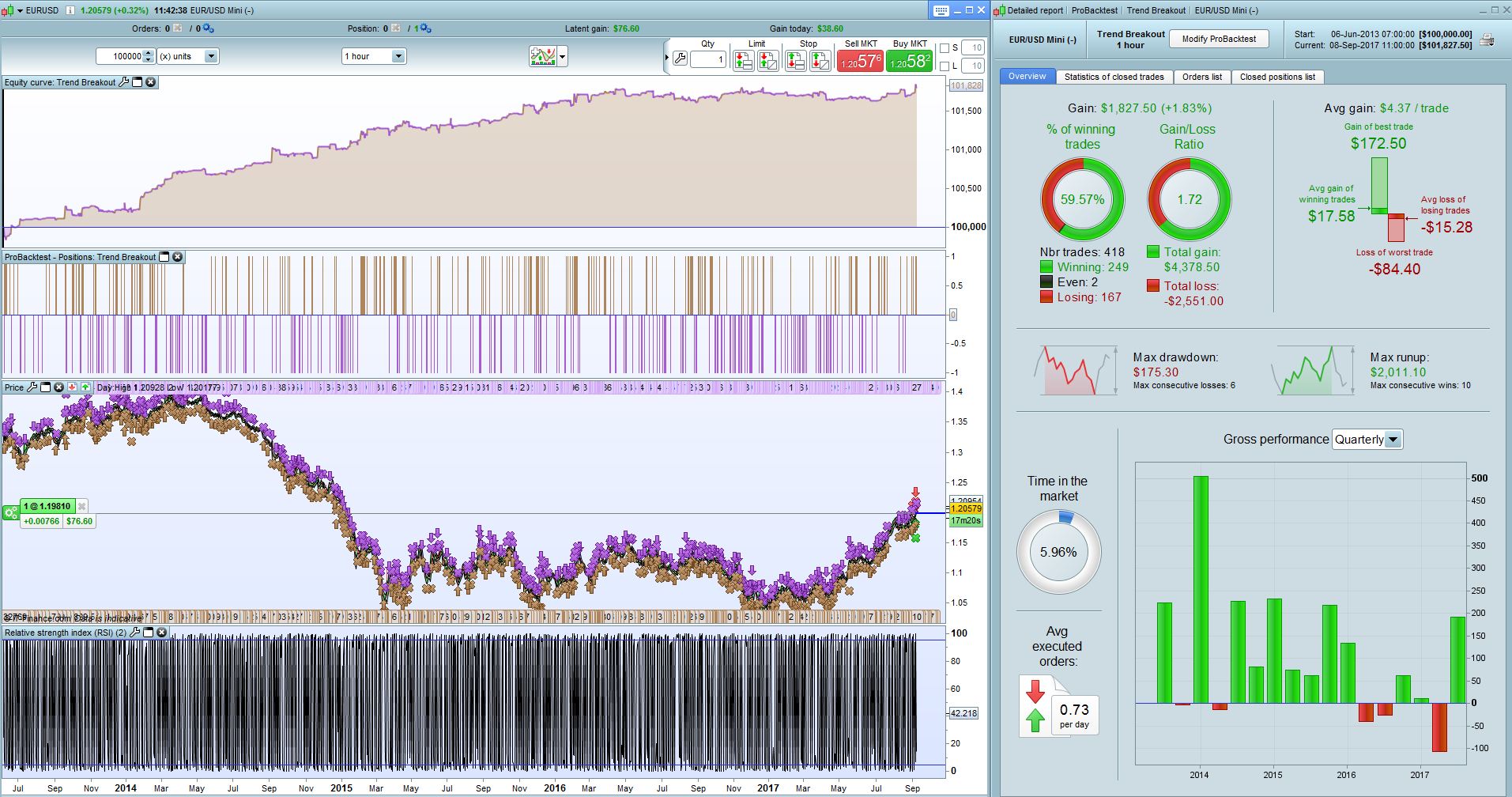Open Equity curve panel wrench settings
The width and height of the screenshot is (1512, 797).
[123, 82]
